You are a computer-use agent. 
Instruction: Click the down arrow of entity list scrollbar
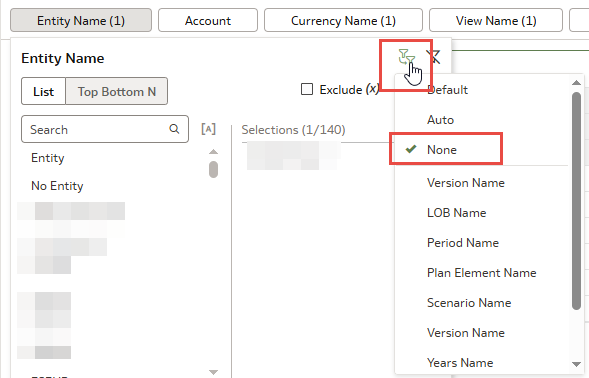[213, 372]
